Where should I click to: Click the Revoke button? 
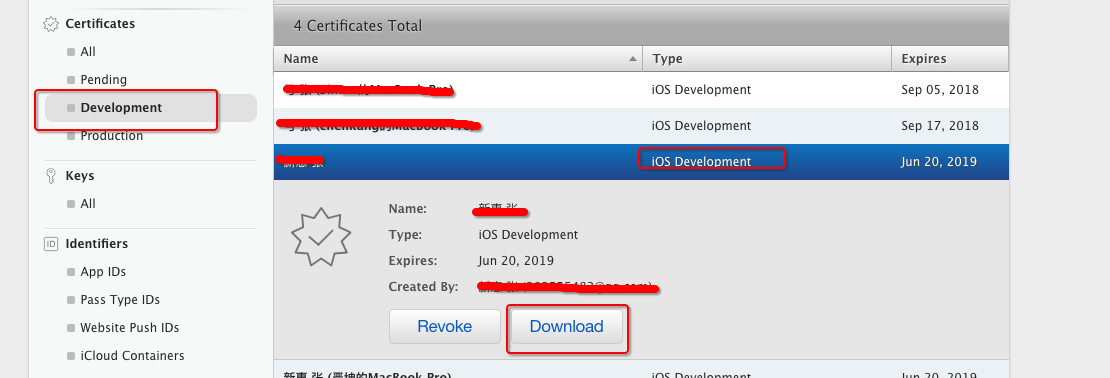pos(445,326)
